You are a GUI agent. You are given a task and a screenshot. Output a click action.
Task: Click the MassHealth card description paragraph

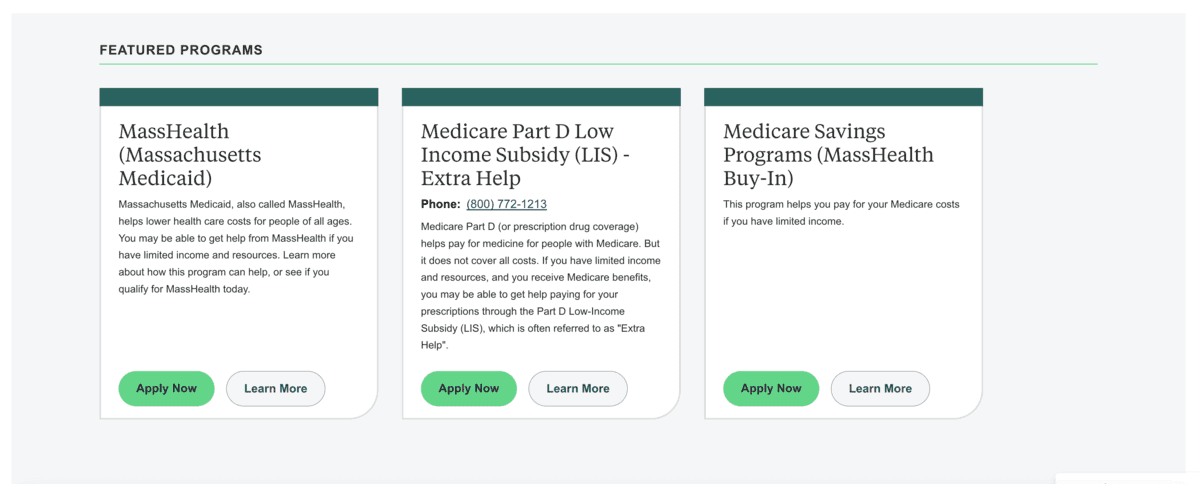[x=236, y=247]
